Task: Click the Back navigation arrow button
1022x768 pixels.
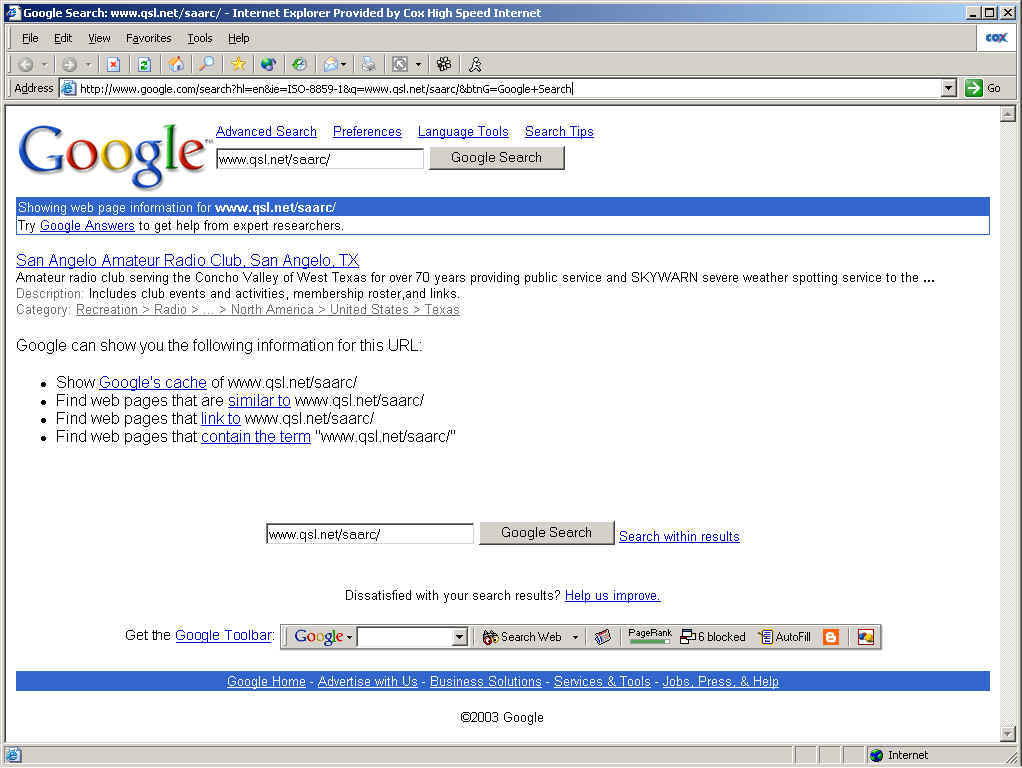Action: point(25,65)
